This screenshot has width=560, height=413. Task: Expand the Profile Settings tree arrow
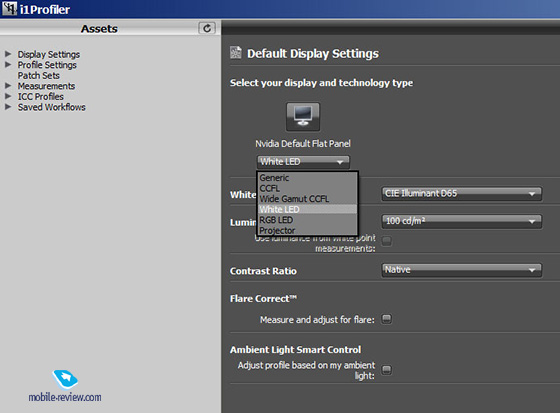[x=8, y=65]
